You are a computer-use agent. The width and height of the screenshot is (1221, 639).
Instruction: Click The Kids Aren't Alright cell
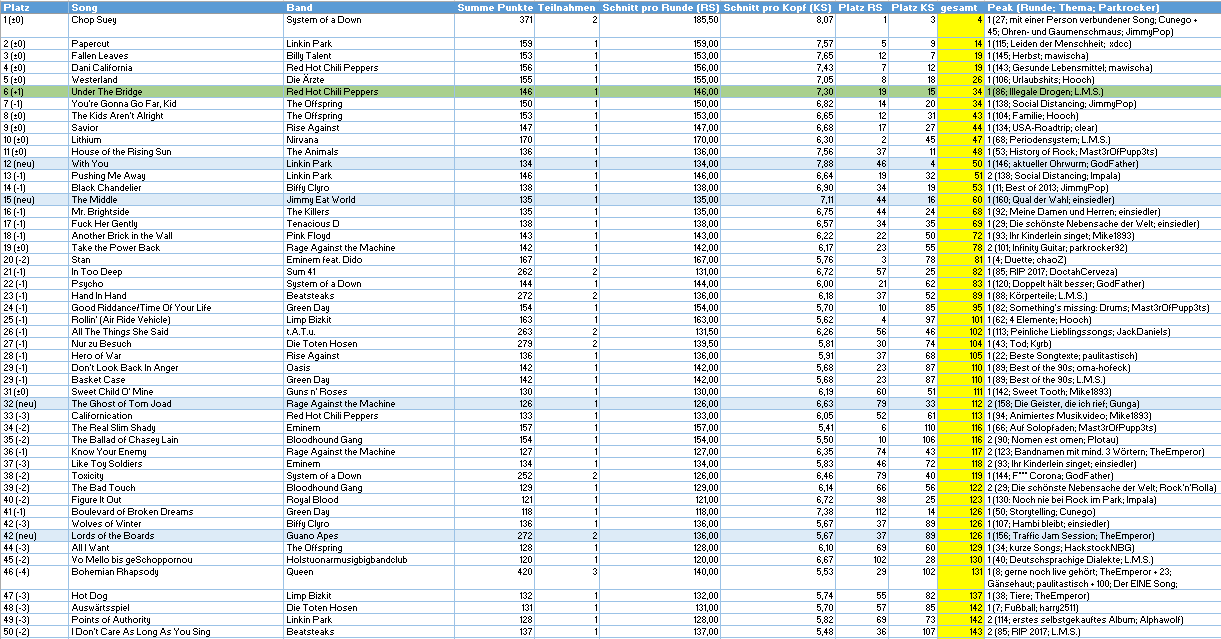point(176,116)
